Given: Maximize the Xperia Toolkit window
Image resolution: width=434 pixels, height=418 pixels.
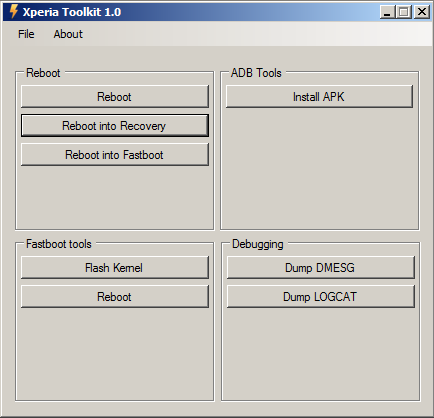Looking at the screenshot, I should click(403, 12).
